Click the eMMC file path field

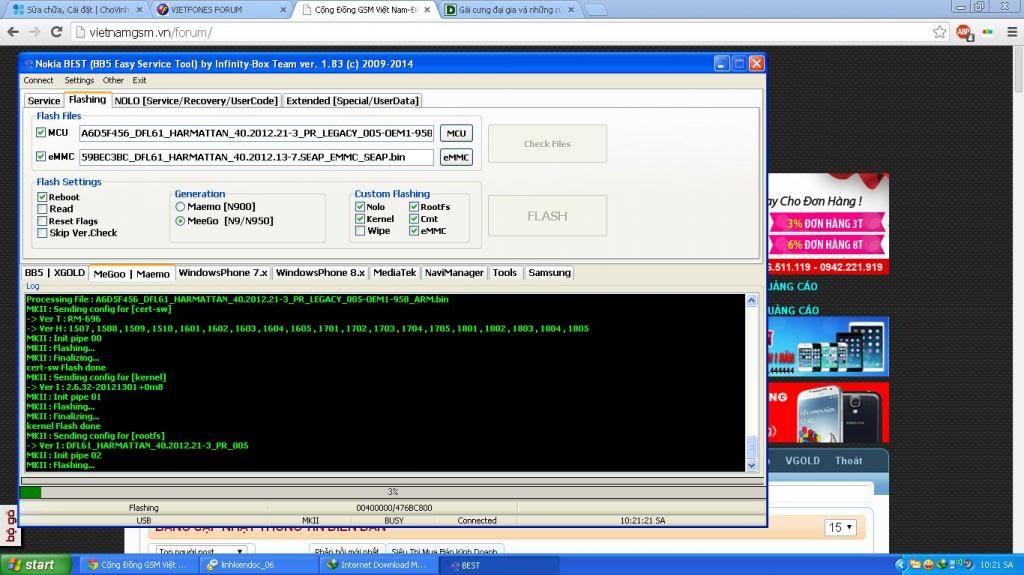point(256,157)
